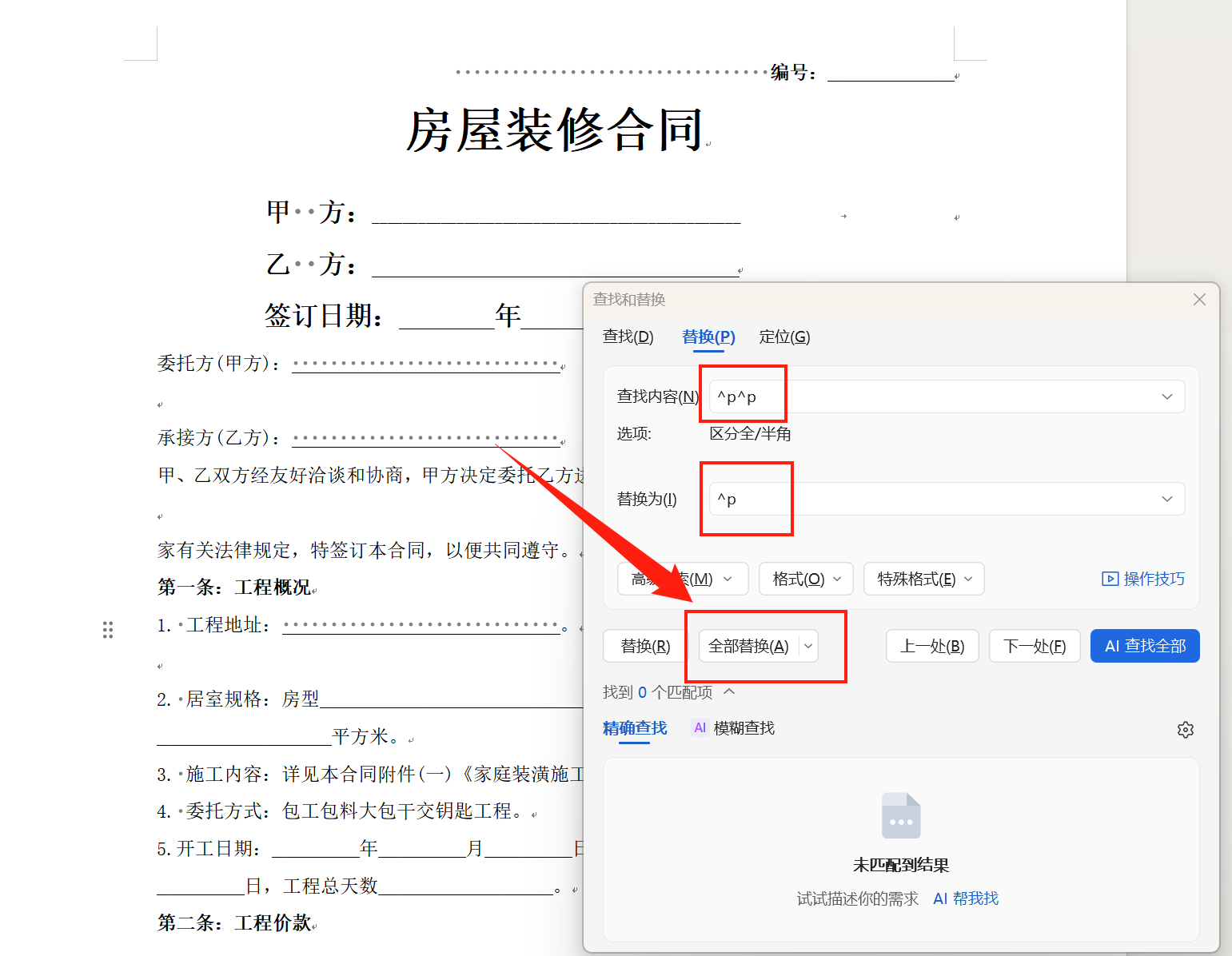Click the AI 查找全部 button
Image resolution: width=1232 pixels, height=956 pixels.
(x=1145, y=646)
